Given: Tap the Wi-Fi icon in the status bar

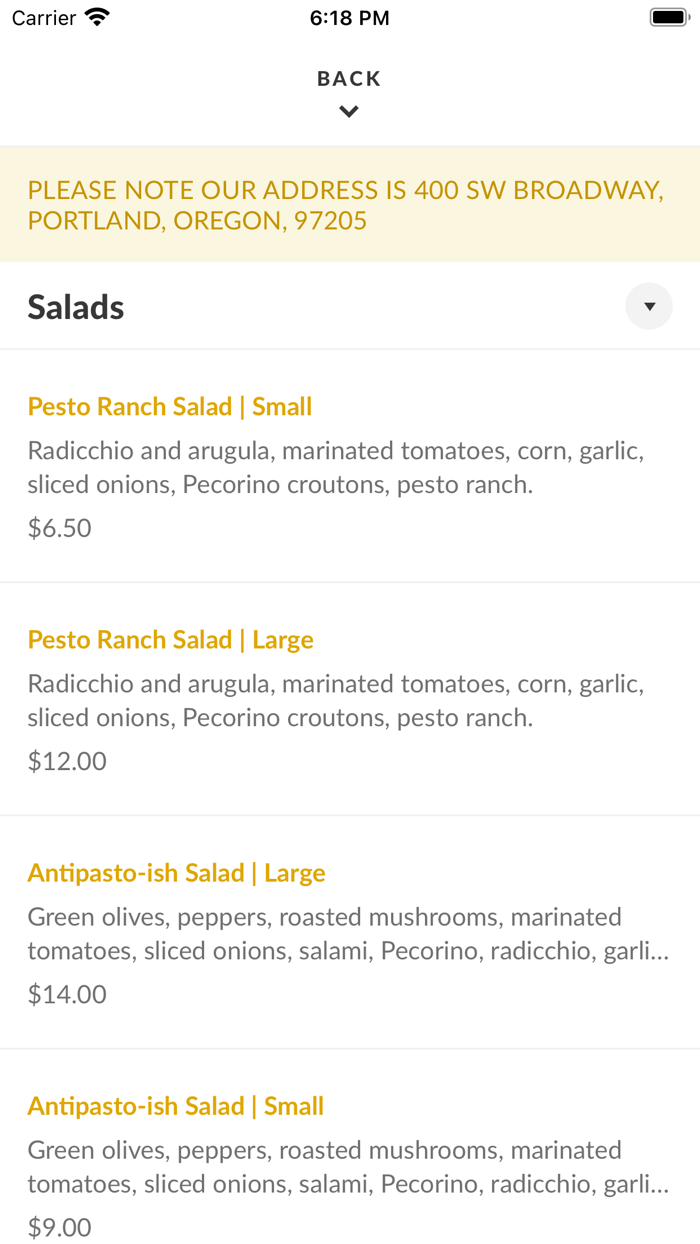Looking at the screenshot, I should (x=95, y=16).
